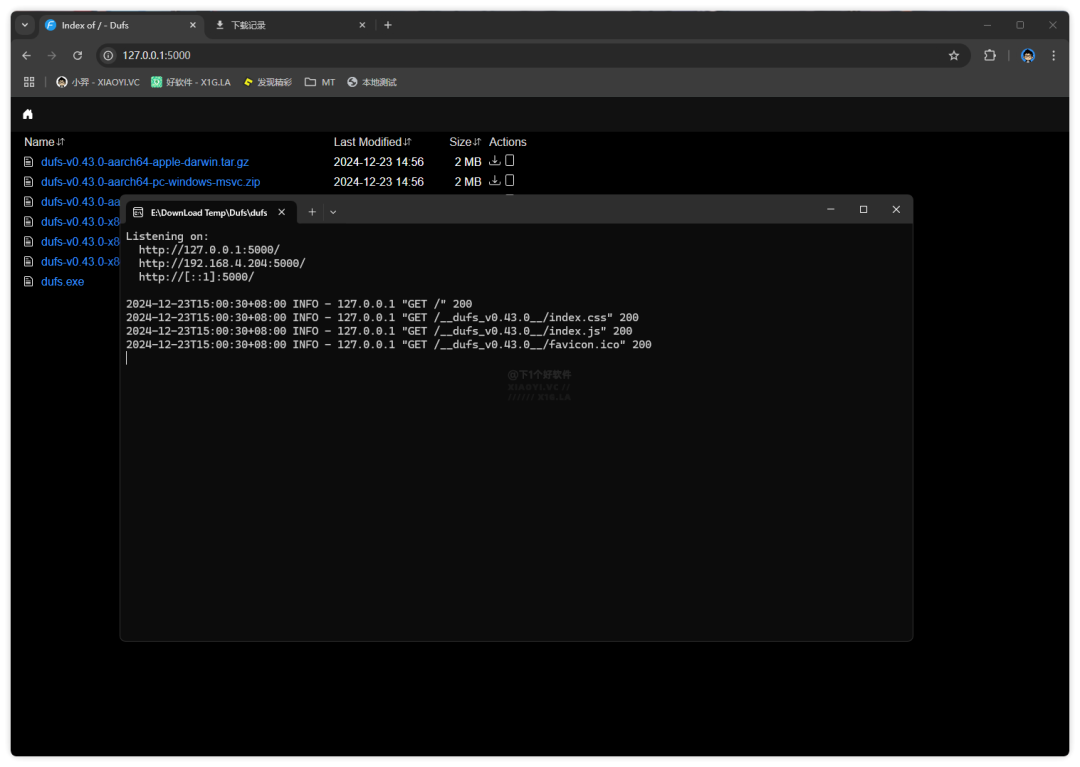The image size is (1080, 767).
Task: Reload the page with the refresh icon
Action: click(77, 56)
